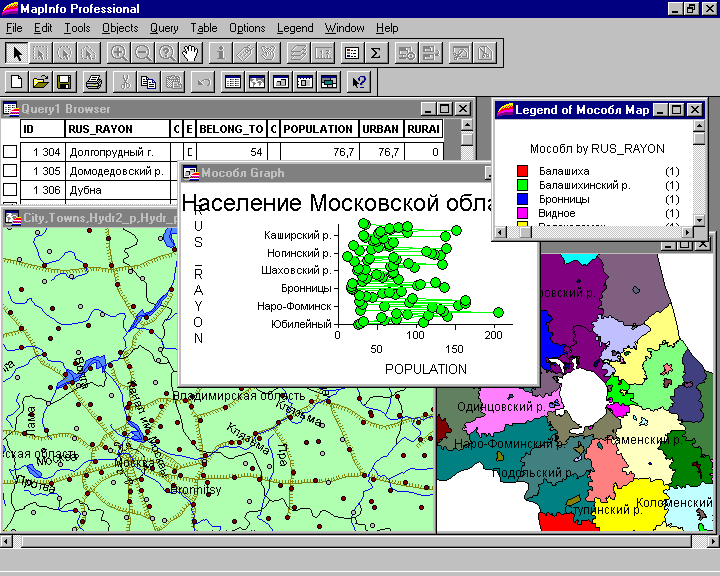720x576 pixels.
Task: Open a New Browser window
Action: (233, 83)
